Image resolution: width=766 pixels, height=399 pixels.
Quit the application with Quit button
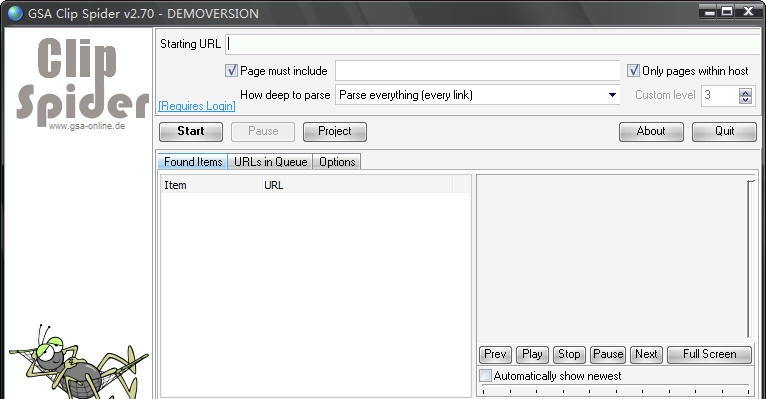click(724, 131)
